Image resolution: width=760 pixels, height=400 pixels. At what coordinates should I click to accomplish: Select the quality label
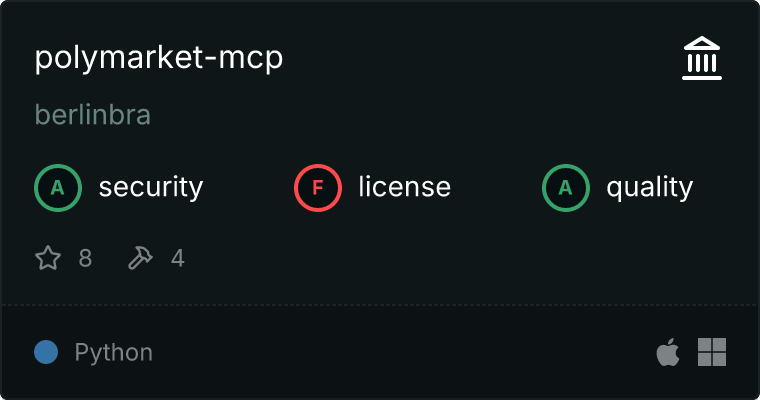[x=650, y=188]
